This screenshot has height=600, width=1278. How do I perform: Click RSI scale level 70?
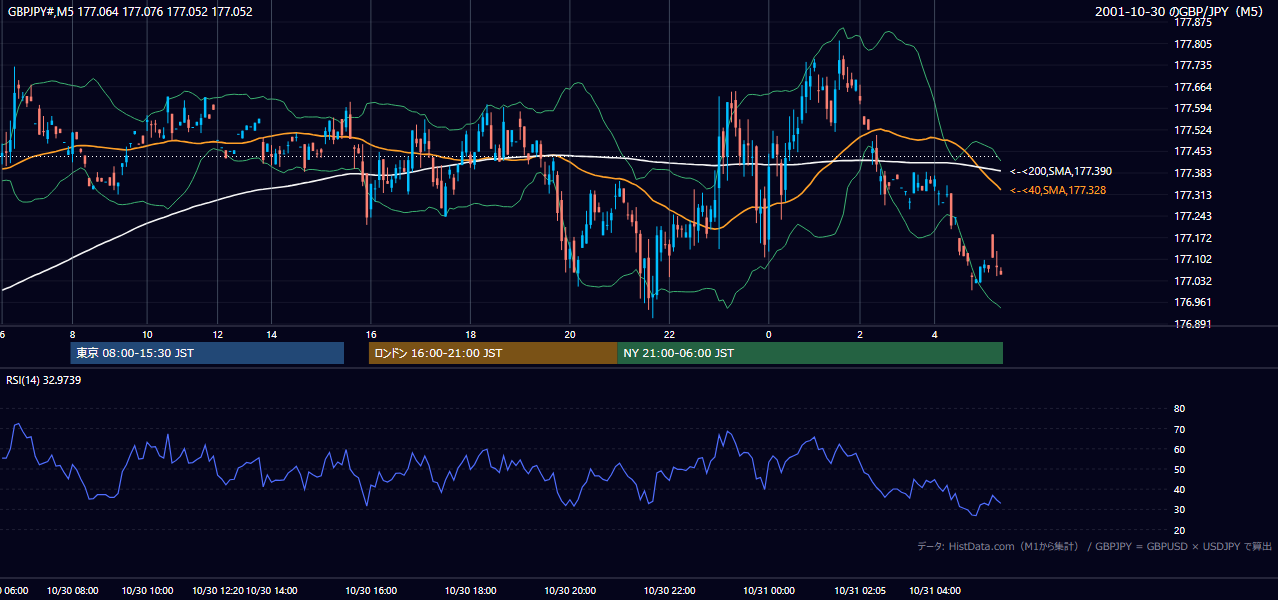[x=1179, y=429]
